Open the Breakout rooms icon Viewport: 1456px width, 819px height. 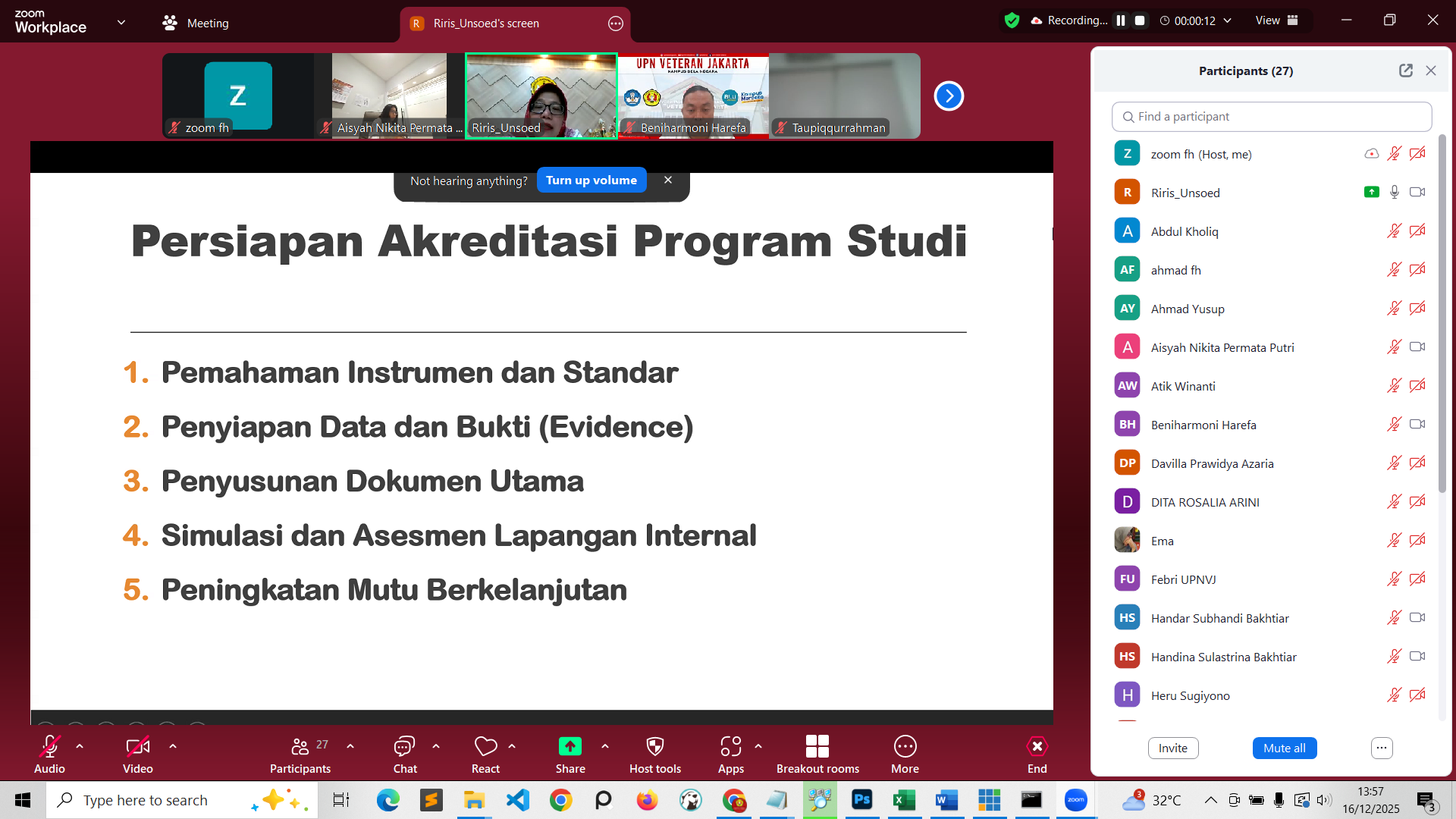tap(817, 746)
